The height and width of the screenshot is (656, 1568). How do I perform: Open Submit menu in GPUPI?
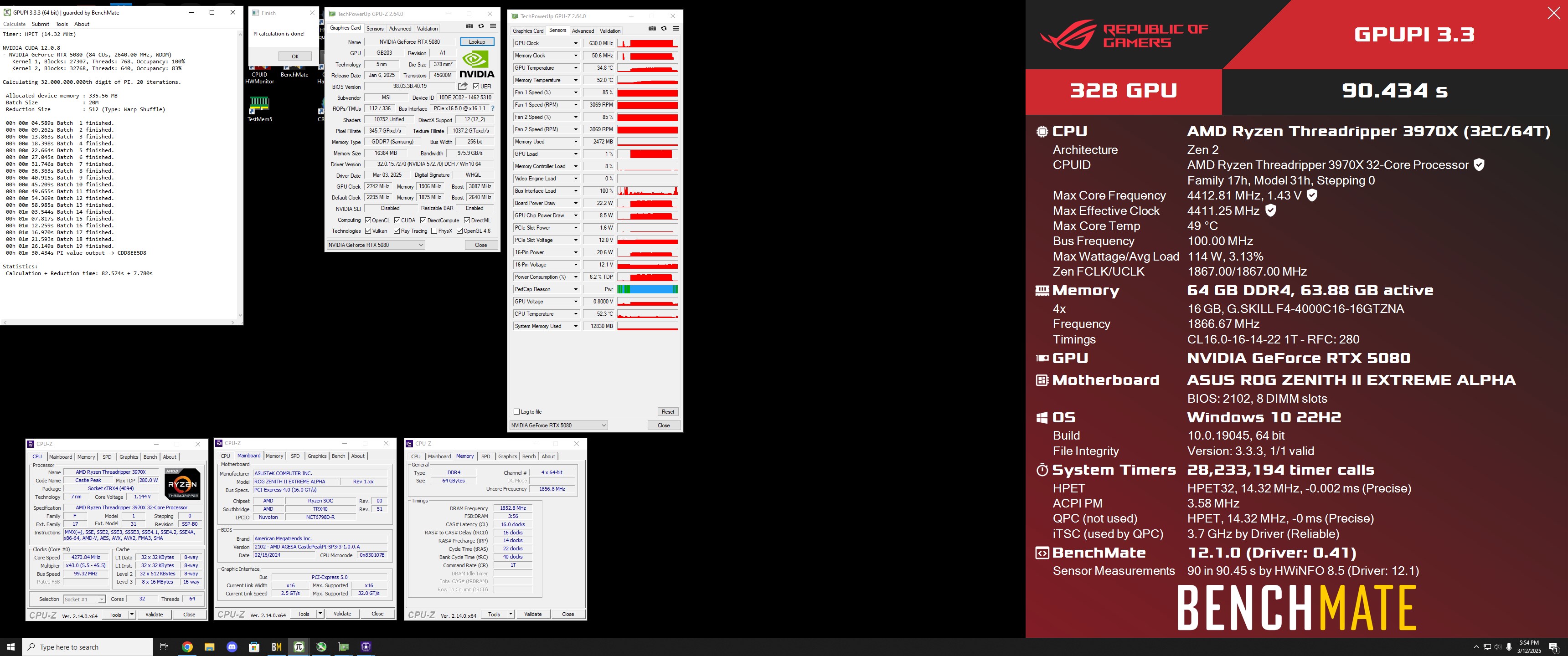[40, 24]
